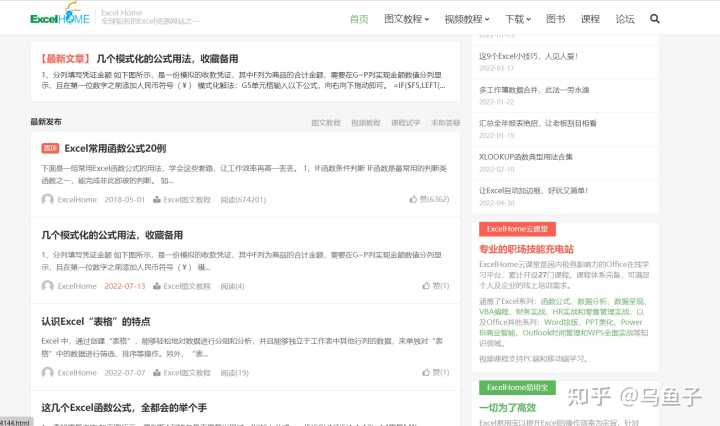Open the VBA编程 course link
The image size is (720, 426).
click(x=494, y=312)
